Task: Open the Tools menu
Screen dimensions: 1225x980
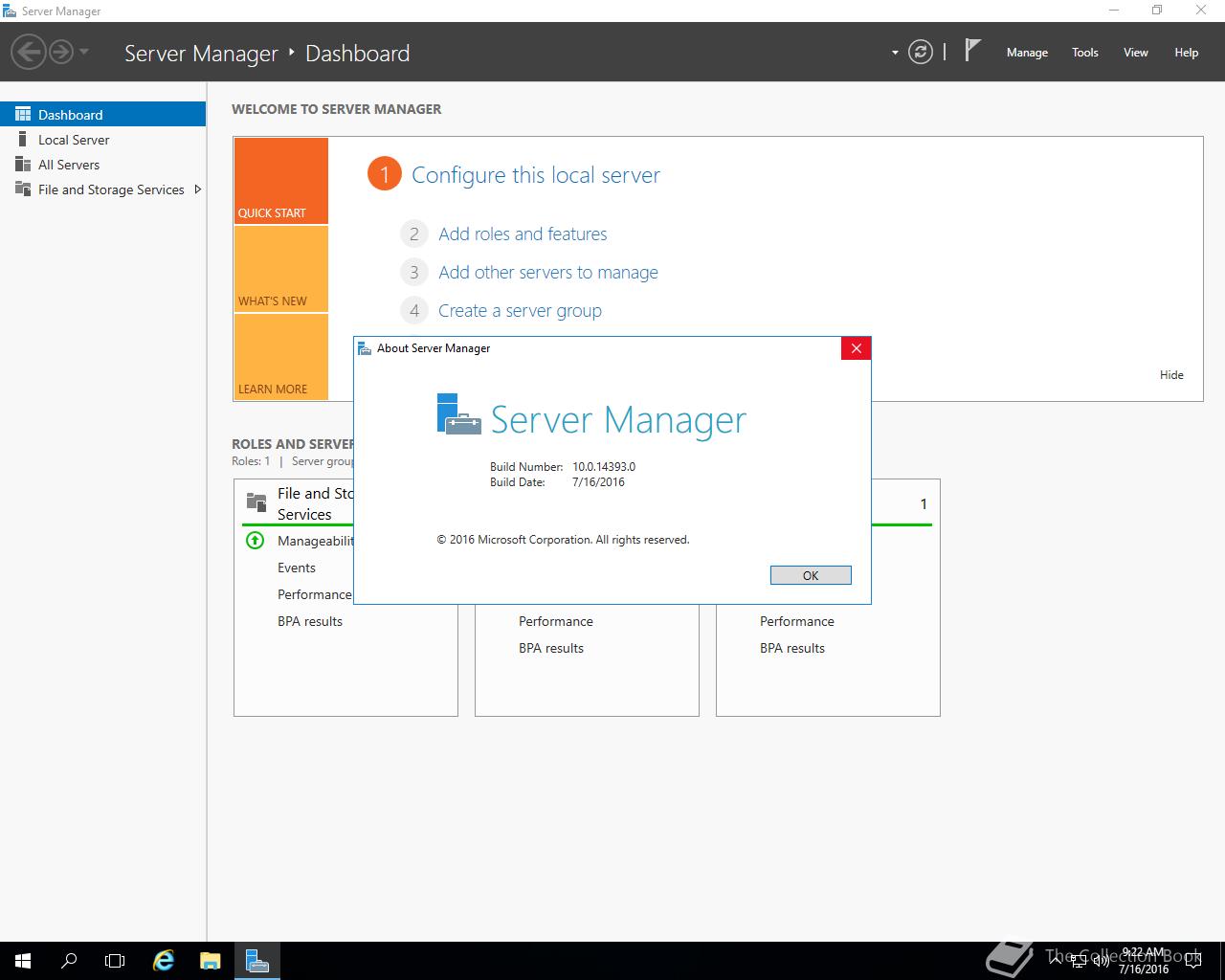Action: coord(1084,53)
